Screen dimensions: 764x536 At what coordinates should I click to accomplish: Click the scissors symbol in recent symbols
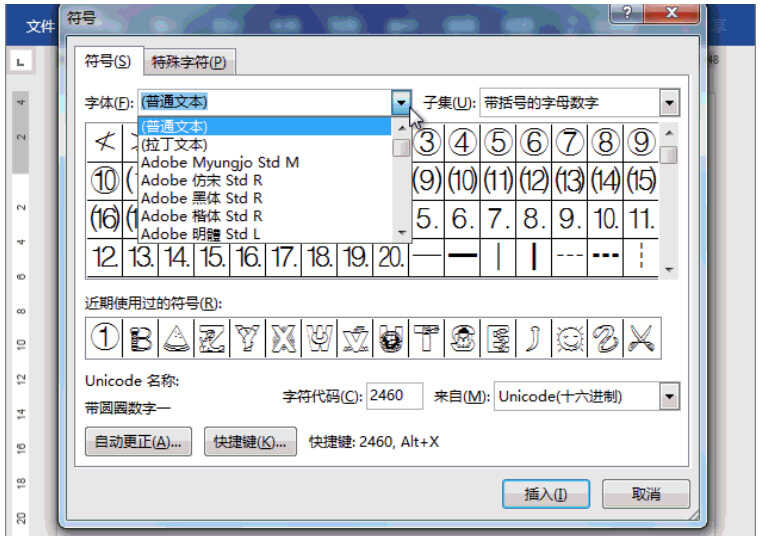coord(641,338)
